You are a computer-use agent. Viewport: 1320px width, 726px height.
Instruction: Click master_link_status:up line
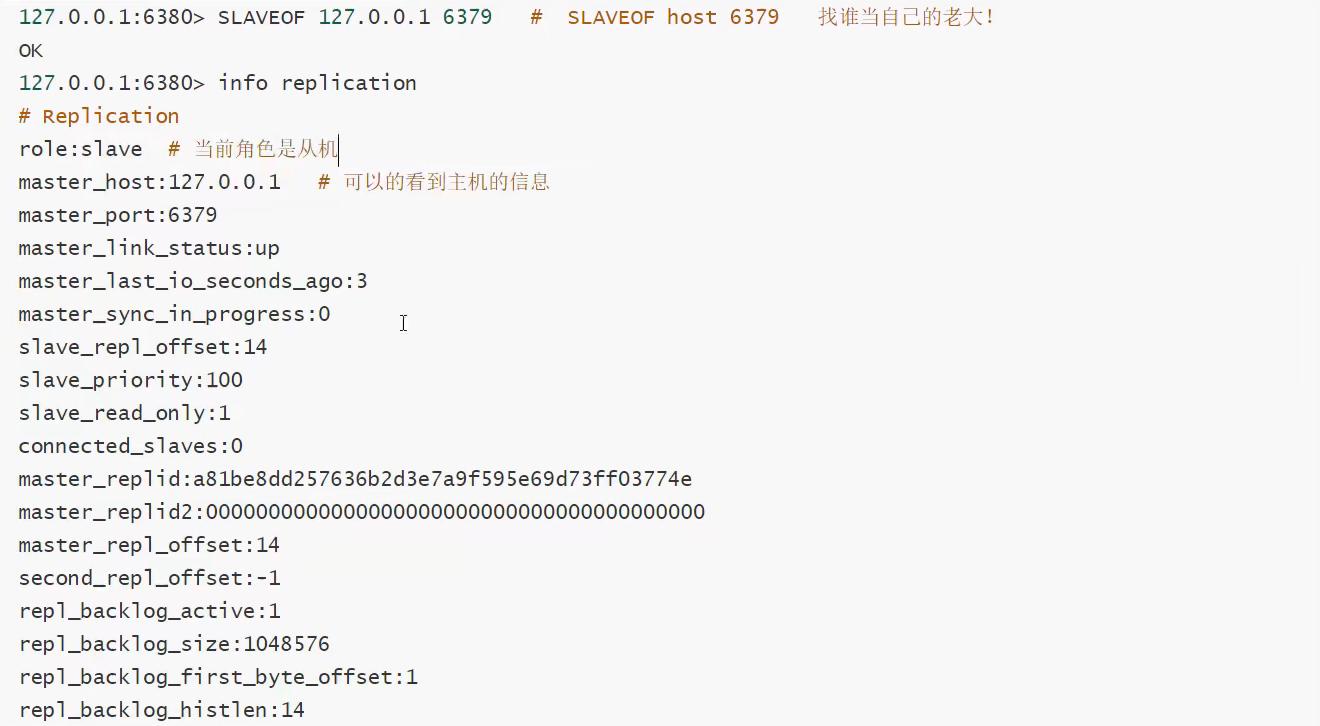[x=149, y=248]
